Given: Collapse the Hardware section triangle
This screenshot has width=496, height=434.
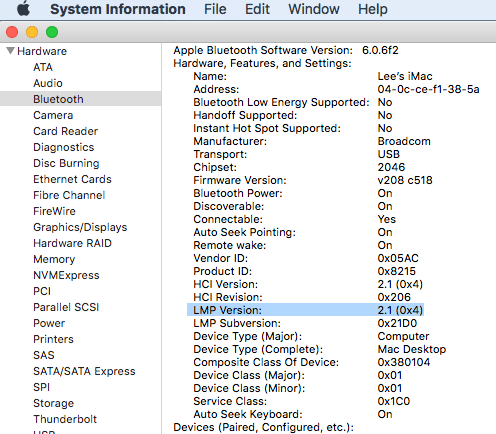Looking at the screenshot, I should click(10, 51).
